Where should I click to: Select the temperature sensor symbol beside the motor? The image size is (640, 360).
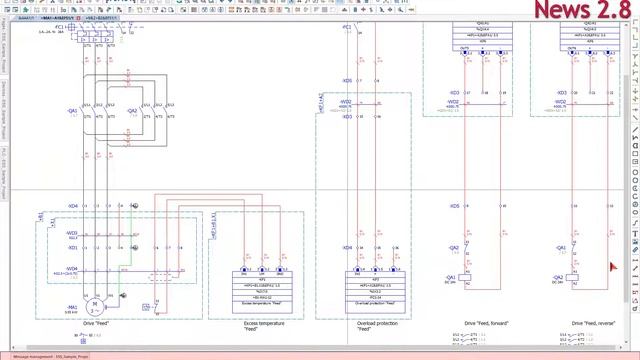point(146,307)
